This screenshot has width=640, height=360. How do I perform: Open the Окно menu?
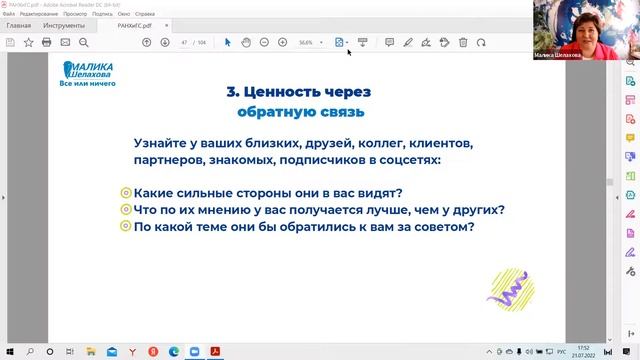pos(124,14)
